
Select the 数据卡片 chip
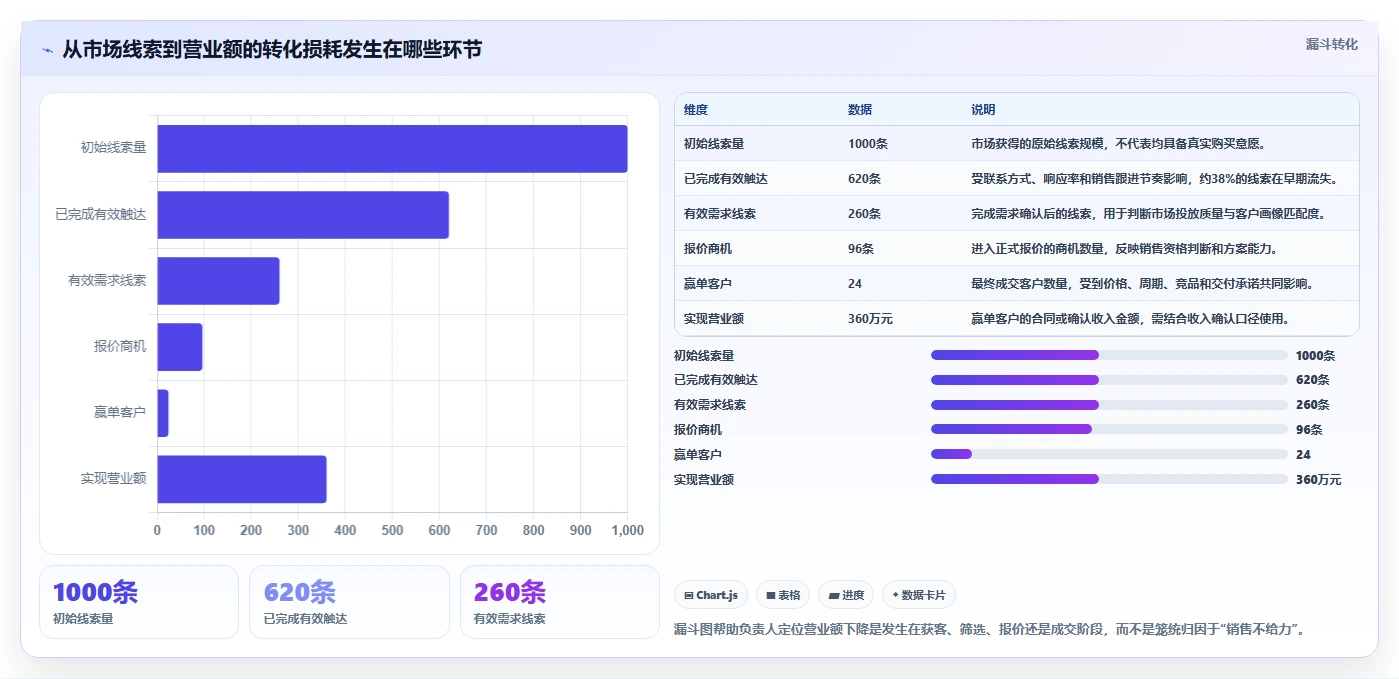[x=919, y=595]
